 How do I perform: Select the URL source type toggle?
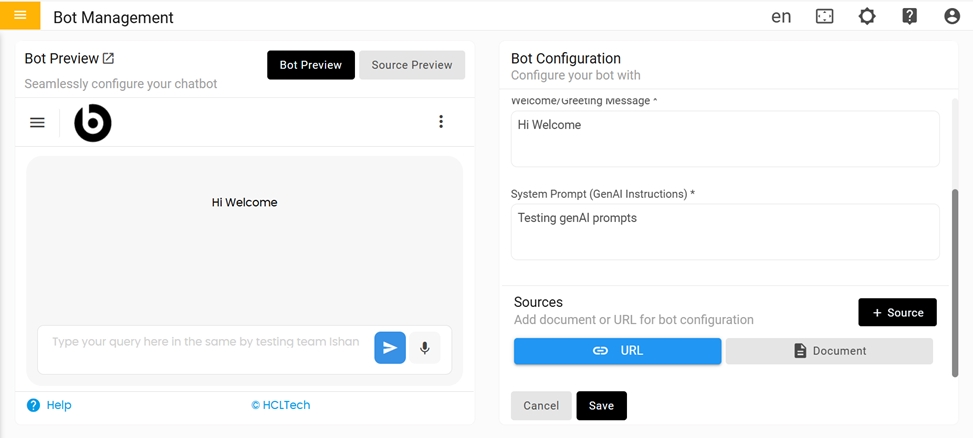617,351
